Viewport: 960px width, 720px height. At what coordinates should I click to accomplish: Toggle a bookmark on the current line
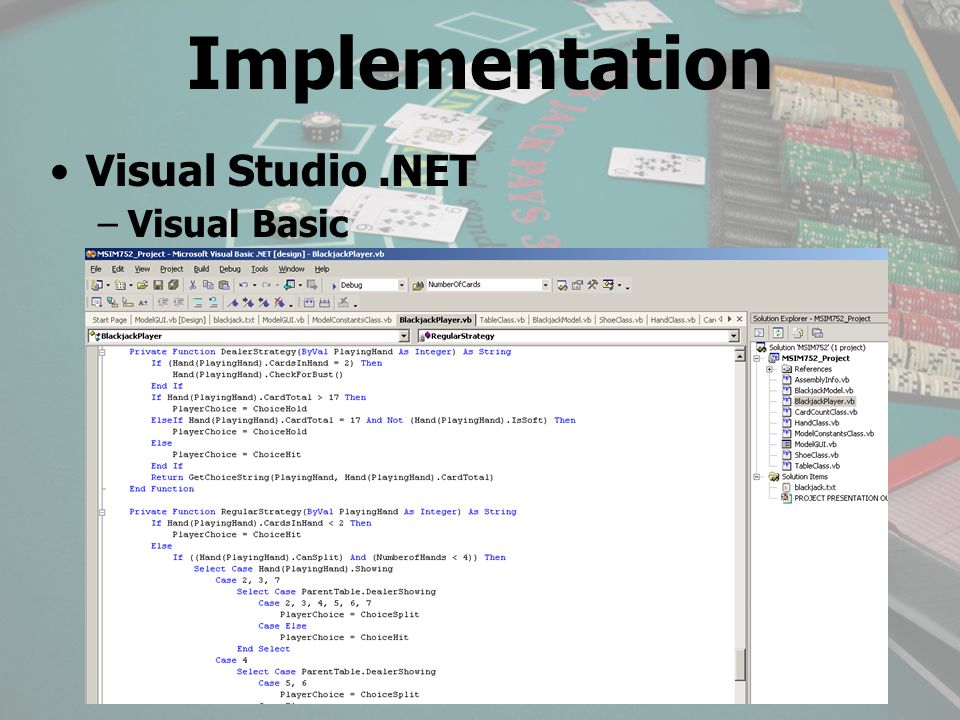233,302
